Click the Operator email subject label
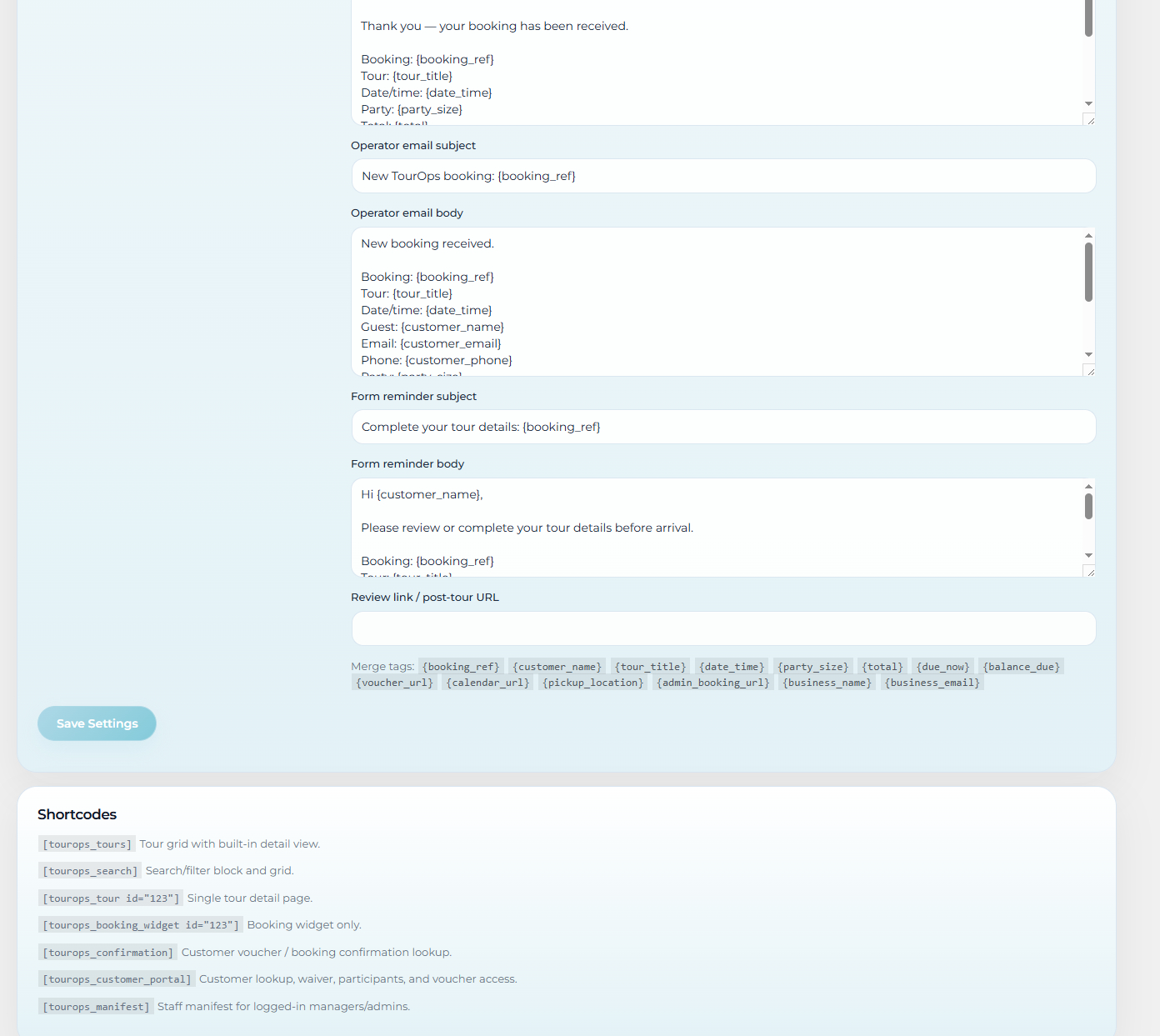1160x1036 pixels. (x=413, y=145)
